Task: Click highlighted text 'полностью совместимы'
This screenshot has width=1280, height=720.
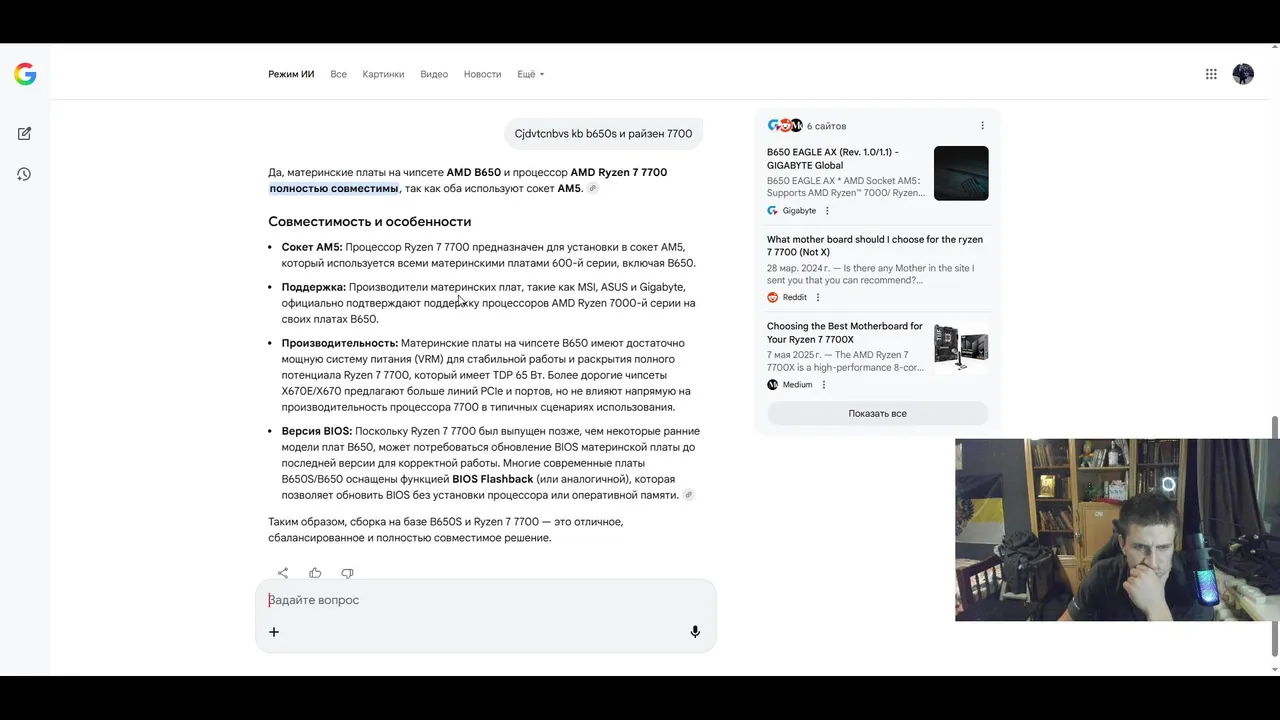Action: tap(334, 188)
